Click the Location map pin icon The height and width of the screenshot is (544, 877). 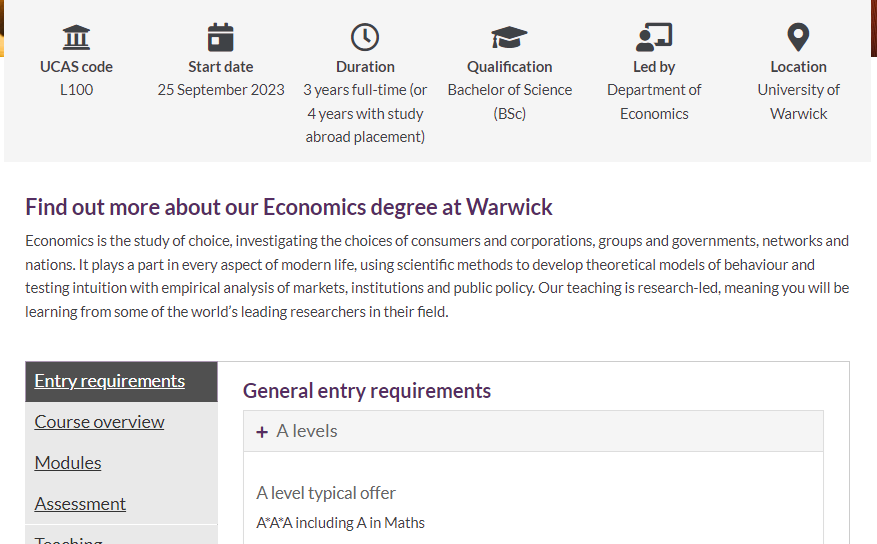[x=798, y=38]
